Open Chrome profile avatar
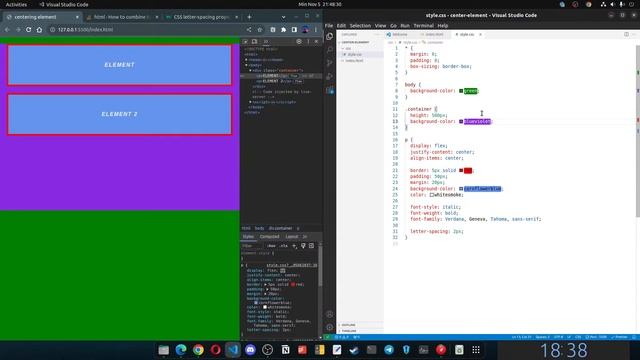The width and height of the screenshot is (640, 360). (305, 30)
